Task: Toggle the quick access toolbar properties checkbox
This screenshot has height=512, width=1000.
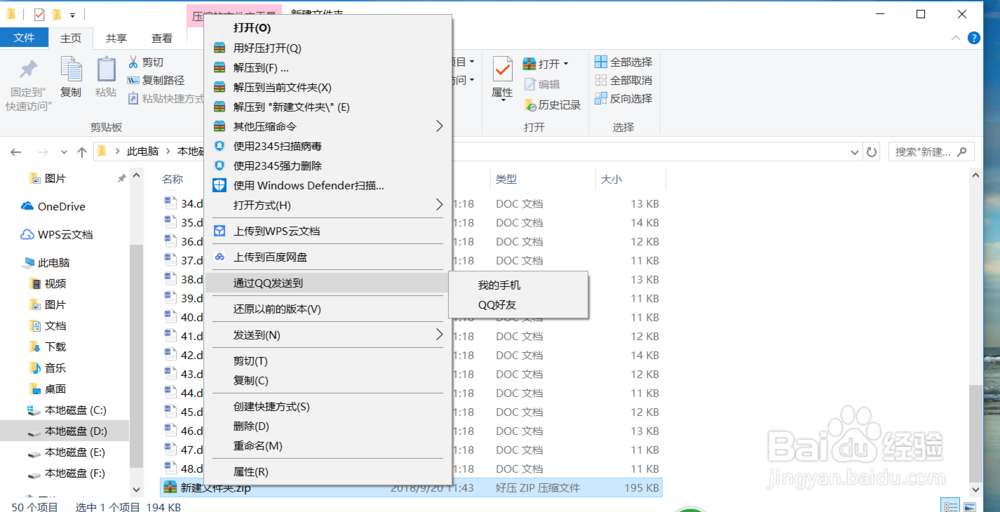Action: coord(39,14)
